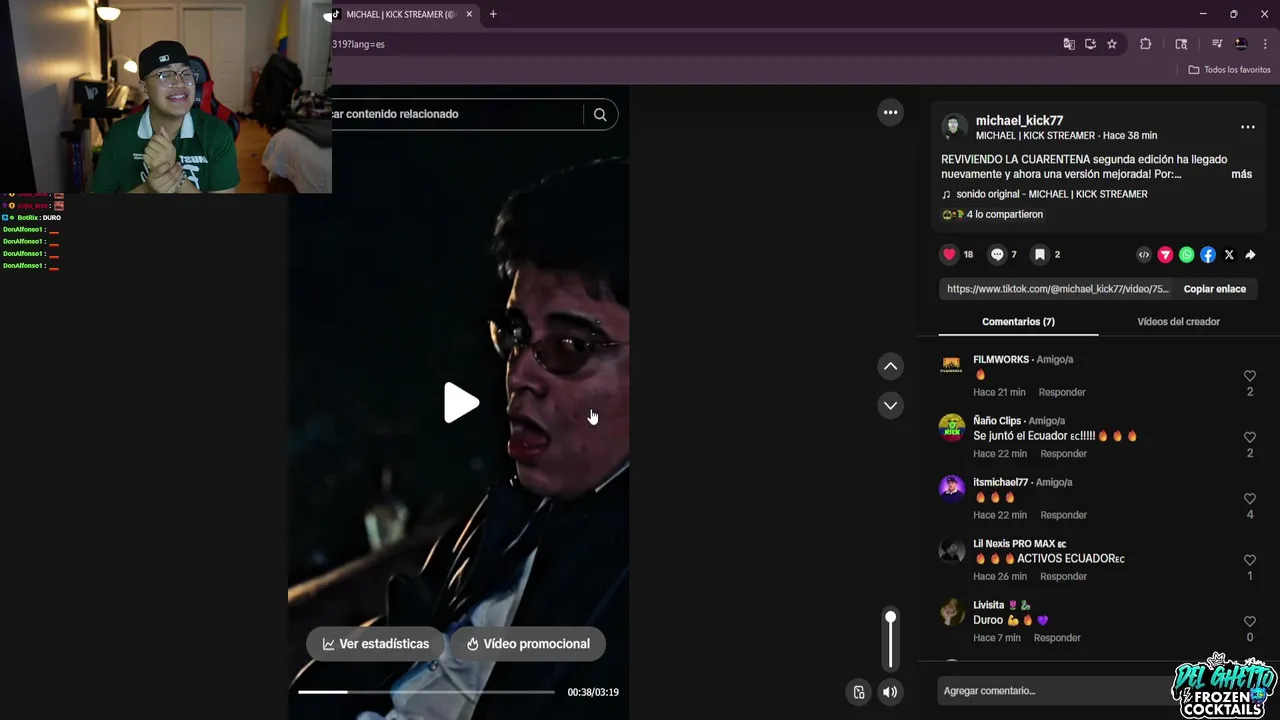Share the video on Facebook
Viewport: 1280px width, 720px height.
point(1208,255)
